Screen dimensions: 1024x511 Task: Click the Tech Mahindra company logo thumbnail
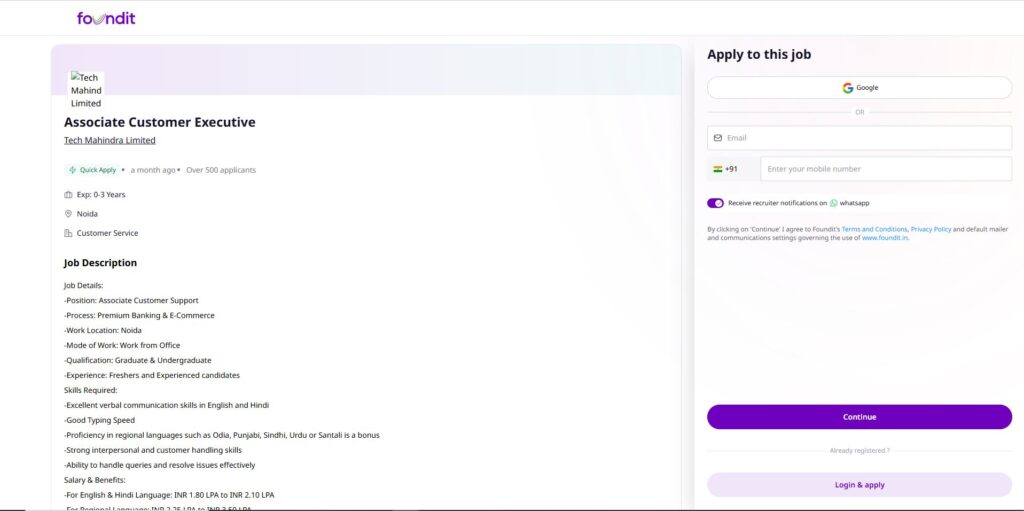click(x=86, y=90)
